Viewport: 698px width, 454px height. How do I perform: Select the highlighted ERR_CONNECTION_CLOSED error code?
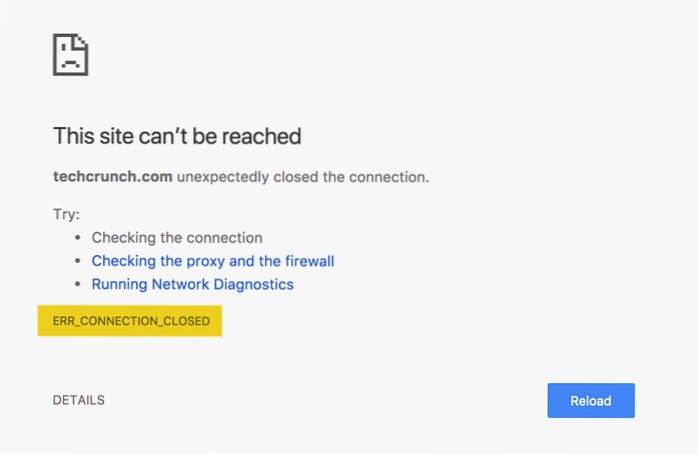click(130, 321)
